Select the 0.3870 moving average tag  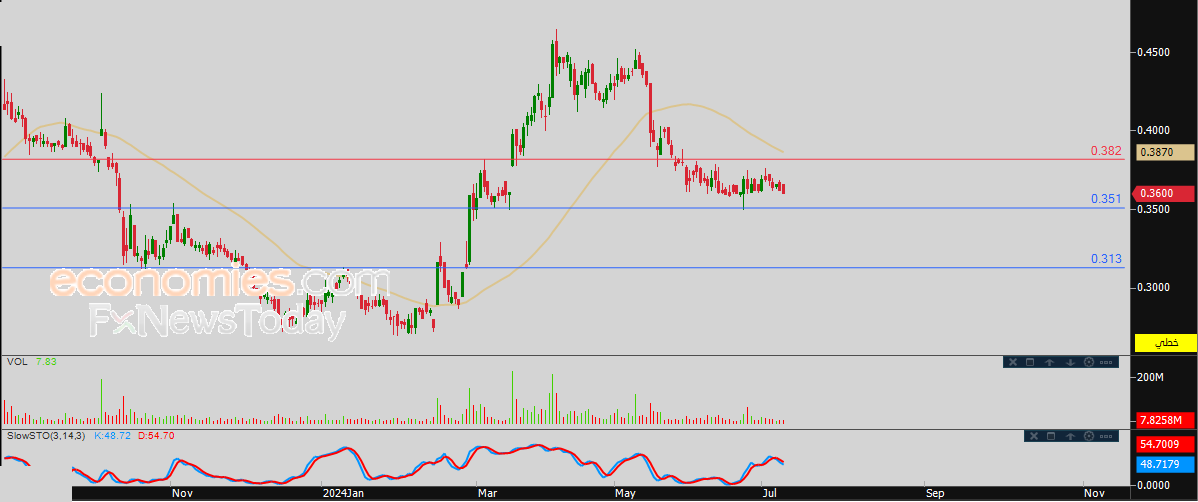1166,152
